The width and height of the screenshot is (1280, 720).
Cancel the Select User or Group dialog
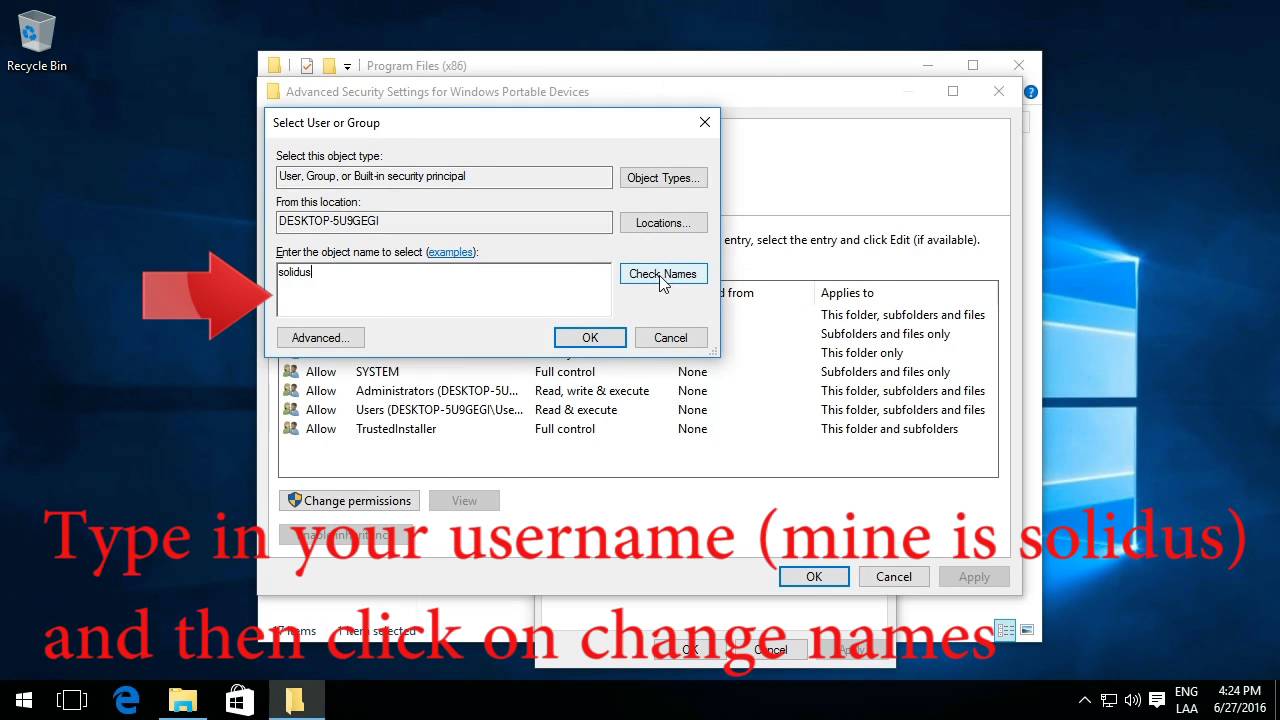coord(671,338)
